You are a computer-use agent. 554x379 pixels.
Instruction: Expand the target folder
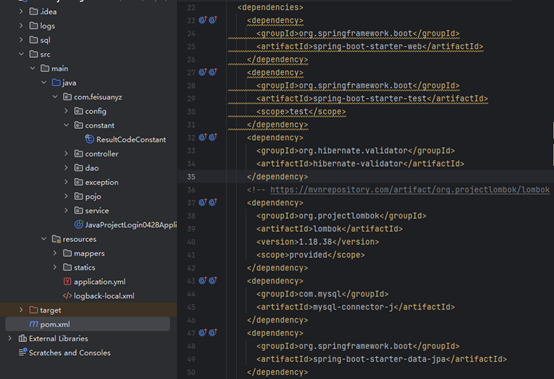pyautogui.click(x=21, y=310)
